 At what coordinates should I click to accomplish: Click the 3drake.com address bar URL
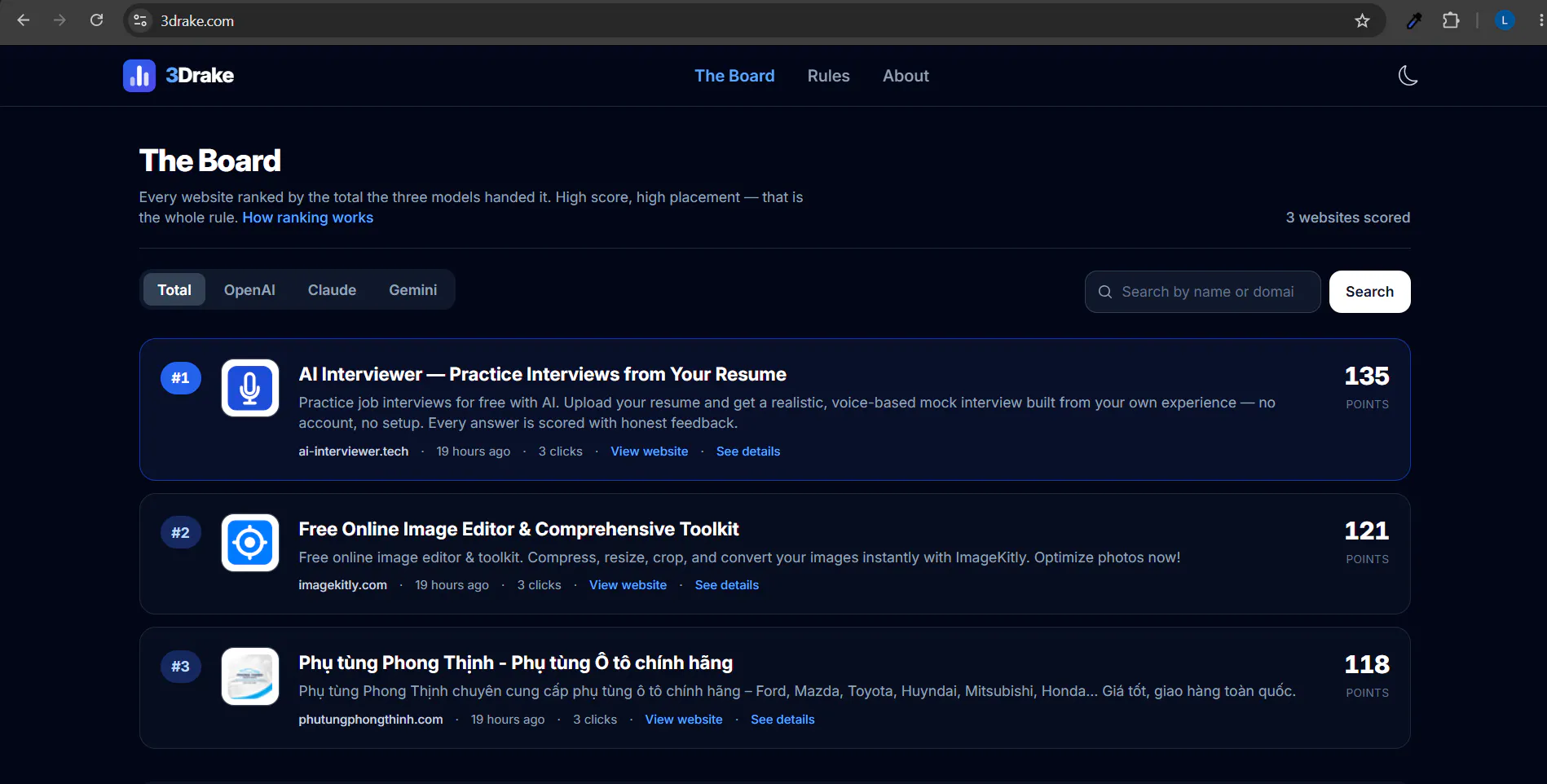click(x=197, y=21)
